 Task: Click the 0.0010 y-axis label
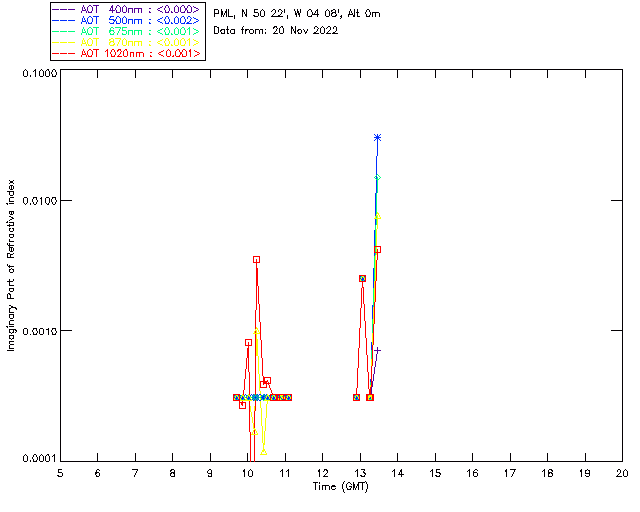[x=40, y=331]
